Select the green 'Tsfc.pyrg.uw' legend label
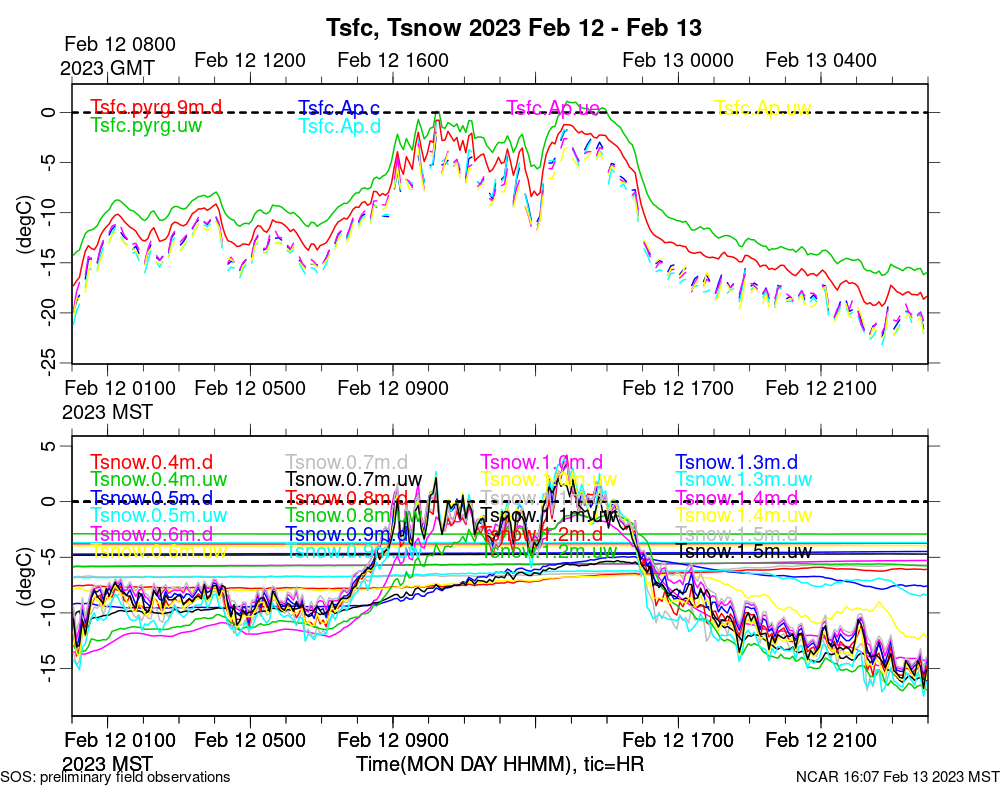This screenshot has height=800, width=1000. tap(146, 126)
